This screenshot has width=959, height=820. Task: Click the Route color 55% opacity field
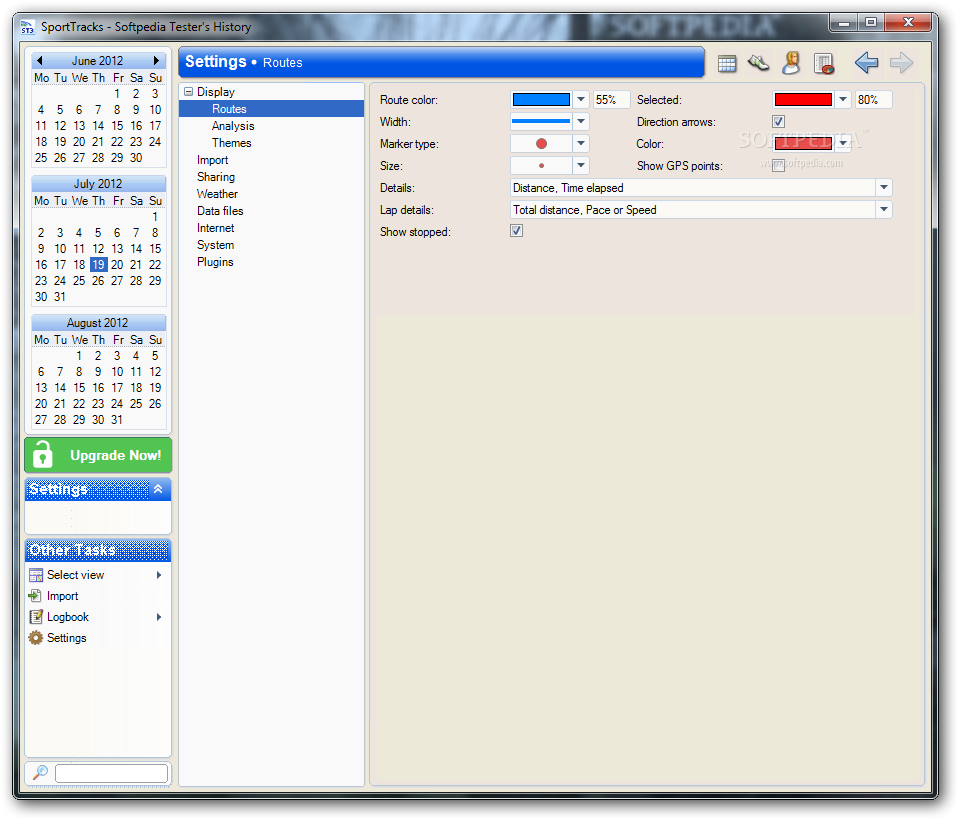click(611, 99)
